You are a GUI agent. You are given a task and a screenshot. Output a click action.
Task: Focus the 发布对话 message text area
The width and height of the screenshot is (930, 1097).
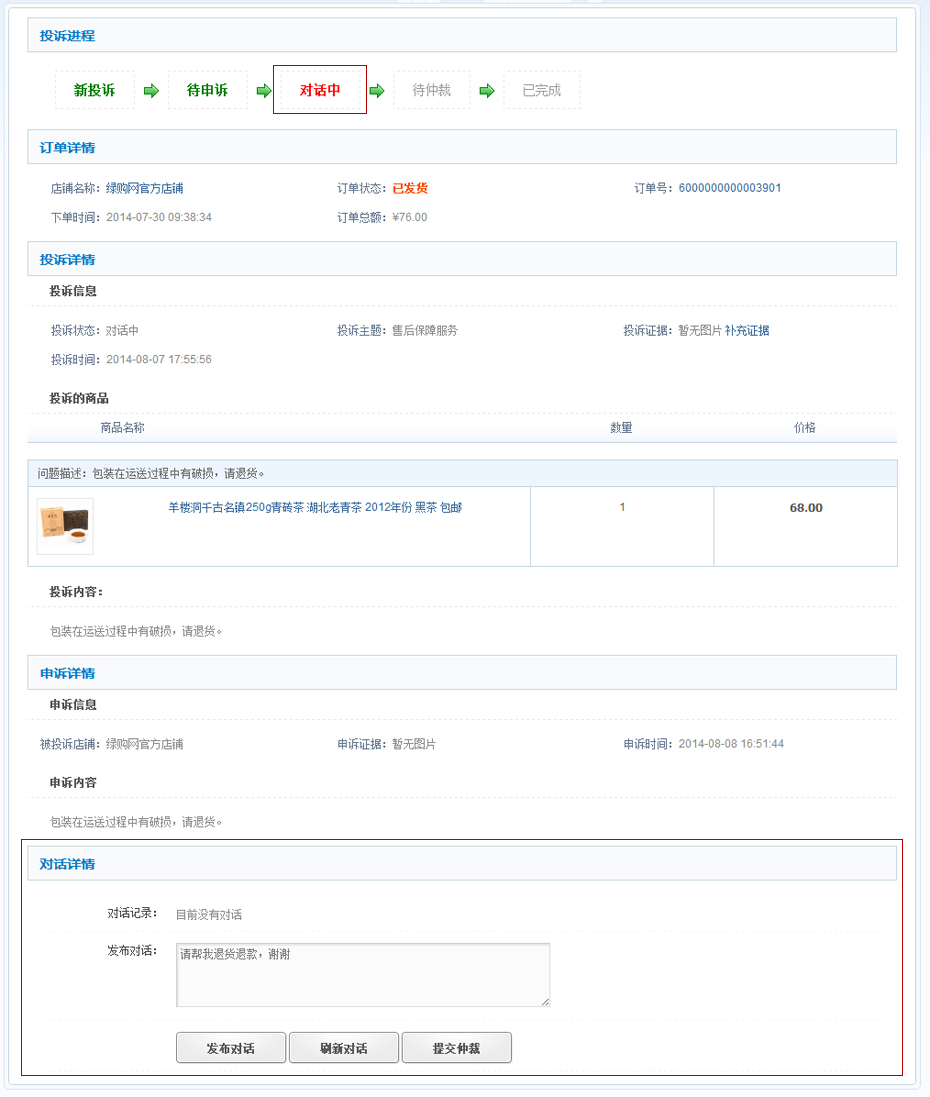(x=362, y=975)
